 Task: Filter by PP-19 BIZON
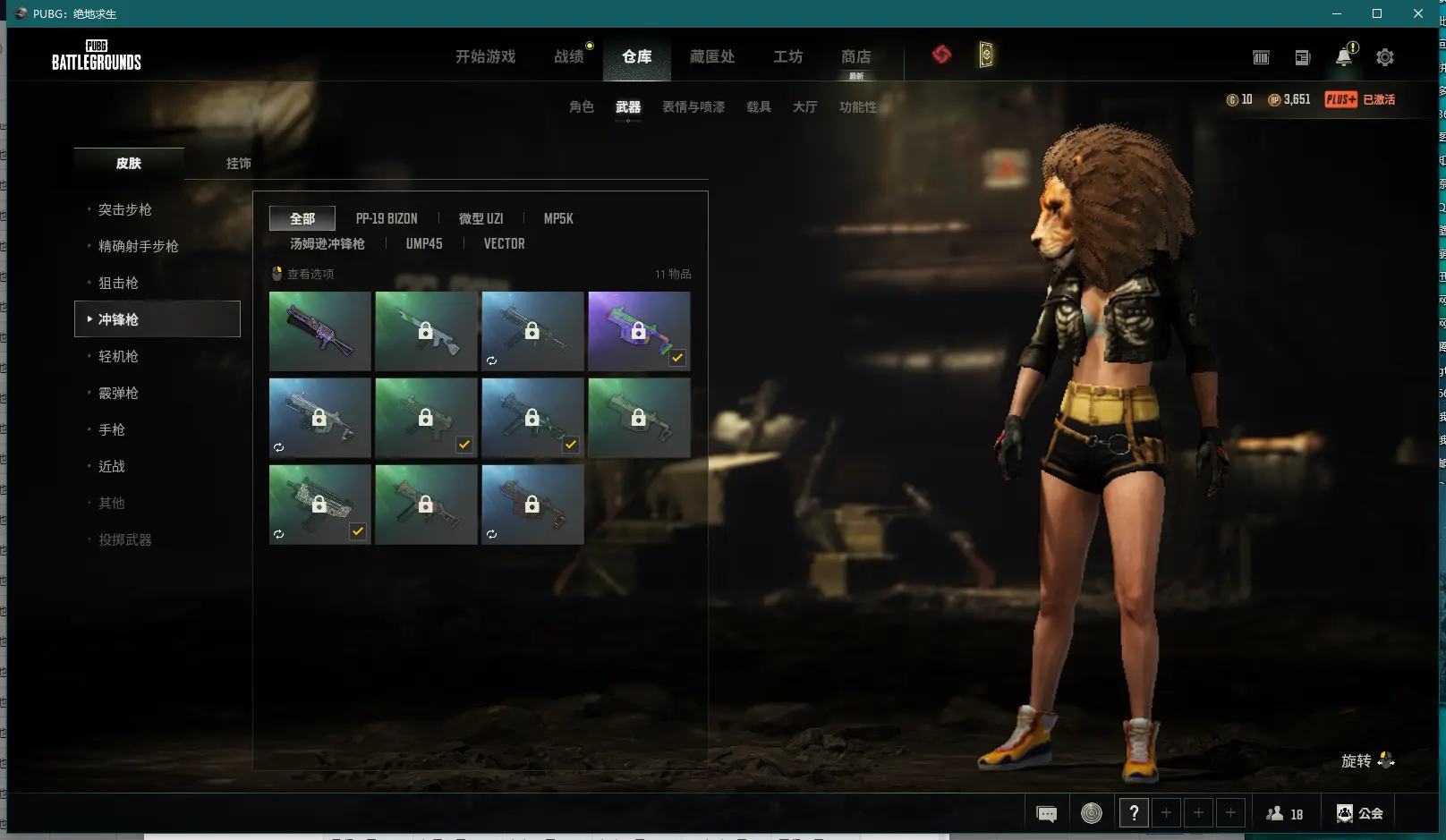click(x=387, y=218)
